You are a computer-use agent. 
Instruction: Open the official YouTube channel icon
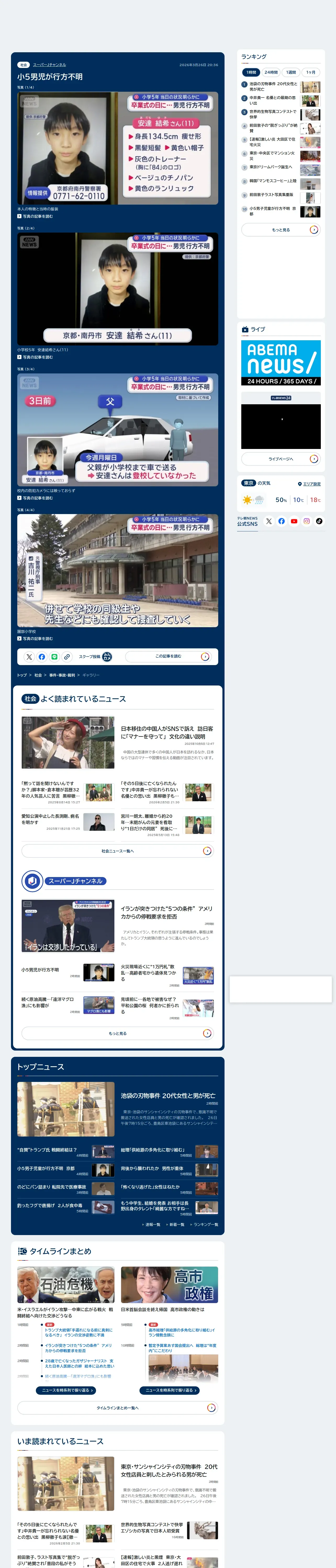point(294,521)
